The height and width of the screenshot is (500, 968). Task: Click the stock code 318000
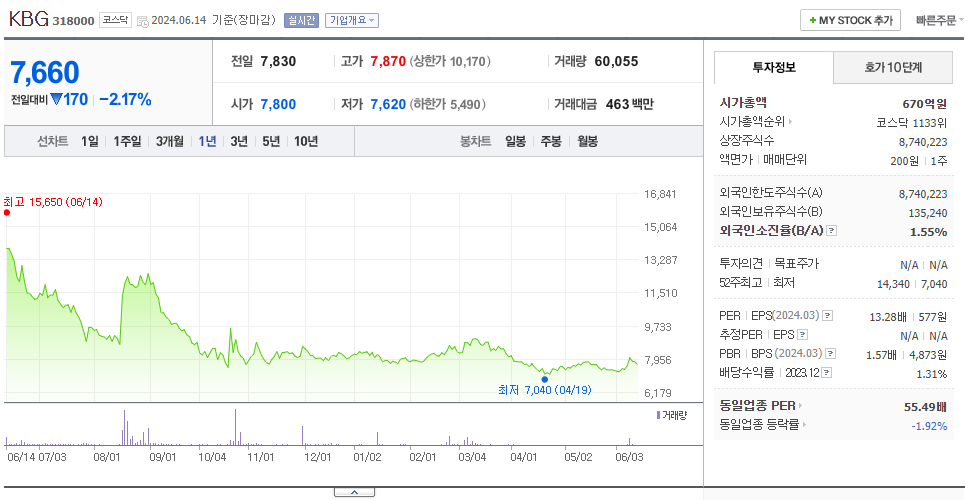pos(73,22)
